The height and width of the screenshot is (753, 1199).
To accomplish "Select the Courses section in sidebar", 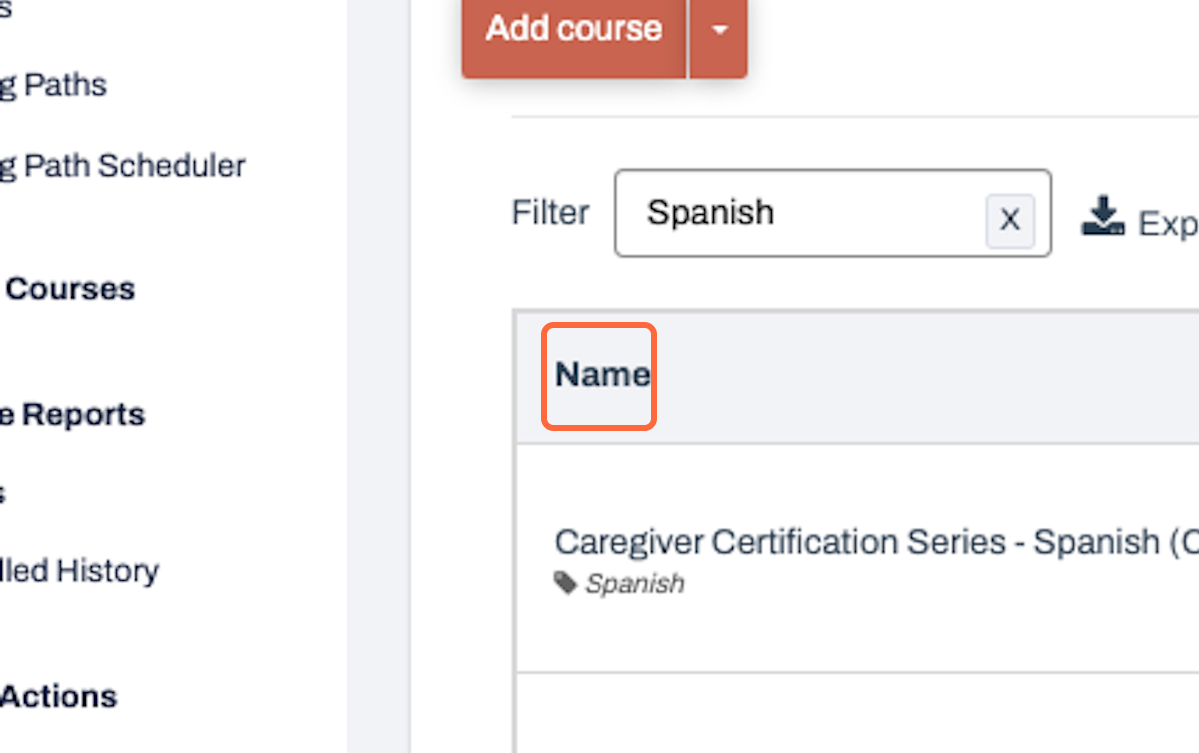I will pos(70,289).
